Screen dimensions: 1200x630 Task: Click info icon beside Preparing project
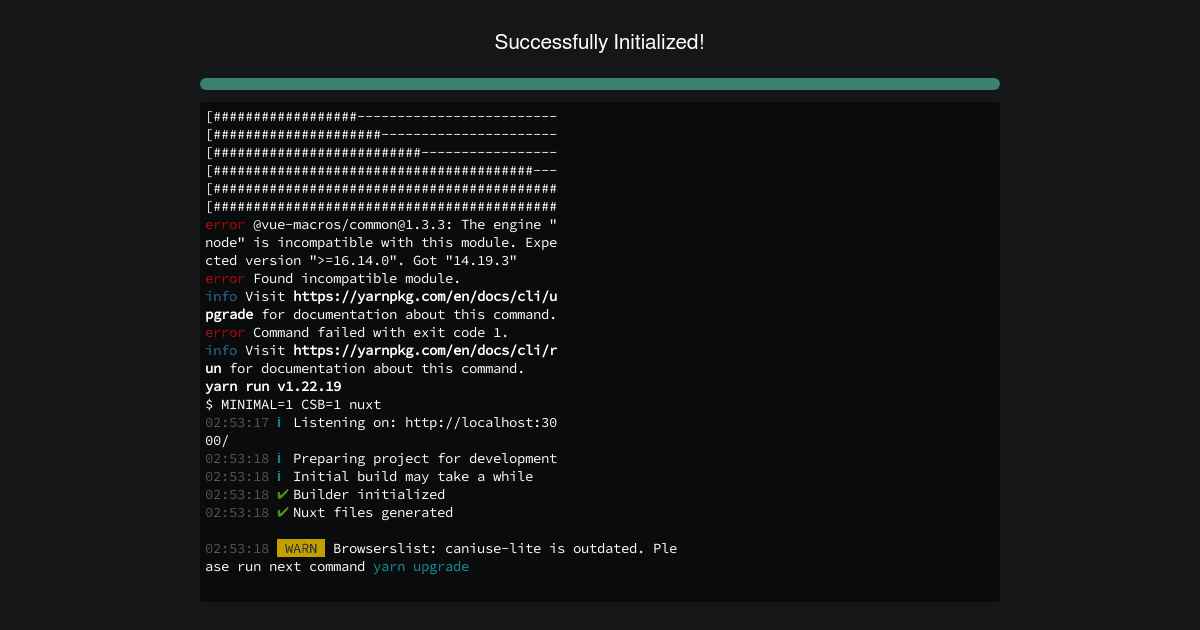click(x=279, y=458)
